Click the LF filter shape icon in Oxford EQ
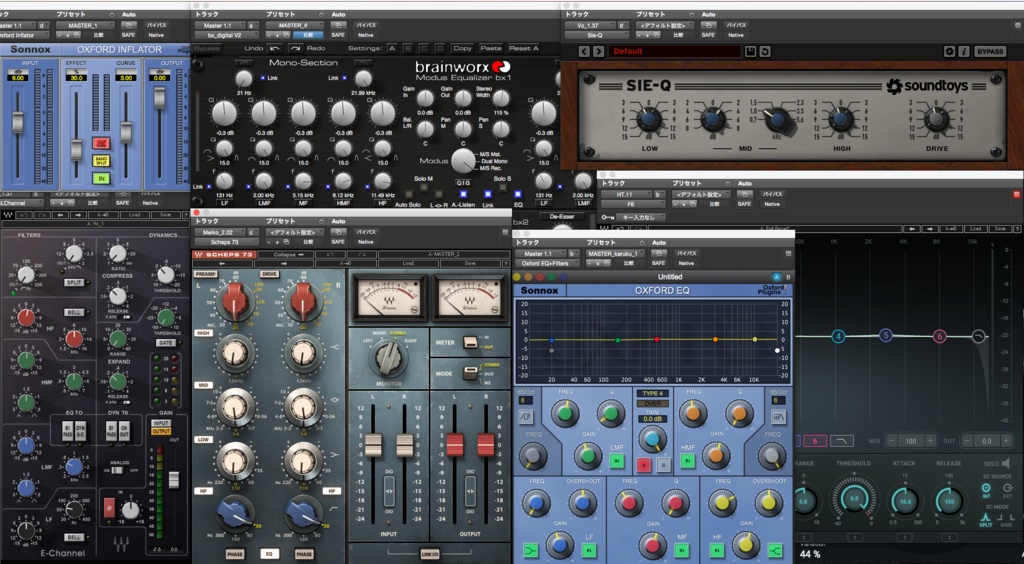Image resolution: width=1024 pixels, height=564 pixels. point(524,417)
